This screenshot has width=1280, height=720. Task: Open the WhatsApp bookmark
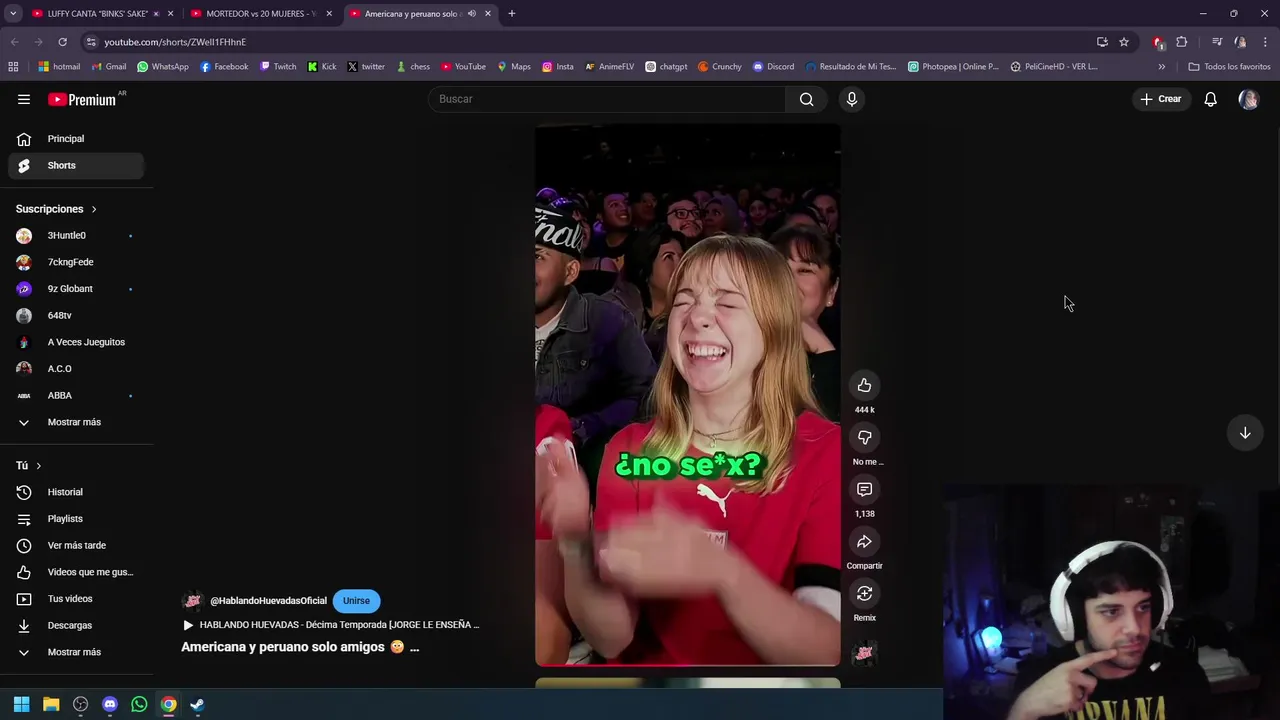pyautogui.click(x=162, y=67)
